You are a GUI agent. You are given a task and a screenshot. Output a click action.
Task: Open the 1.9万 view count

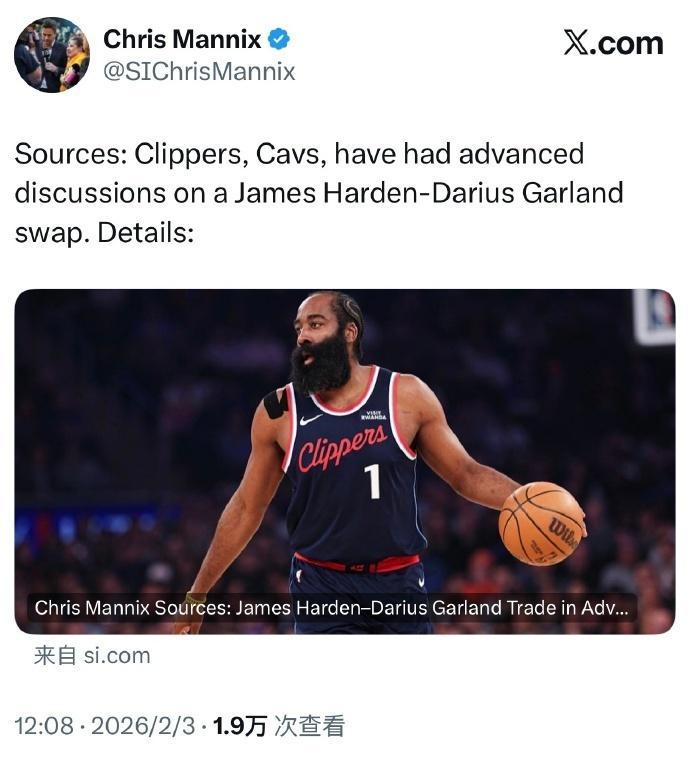[240, 726]
